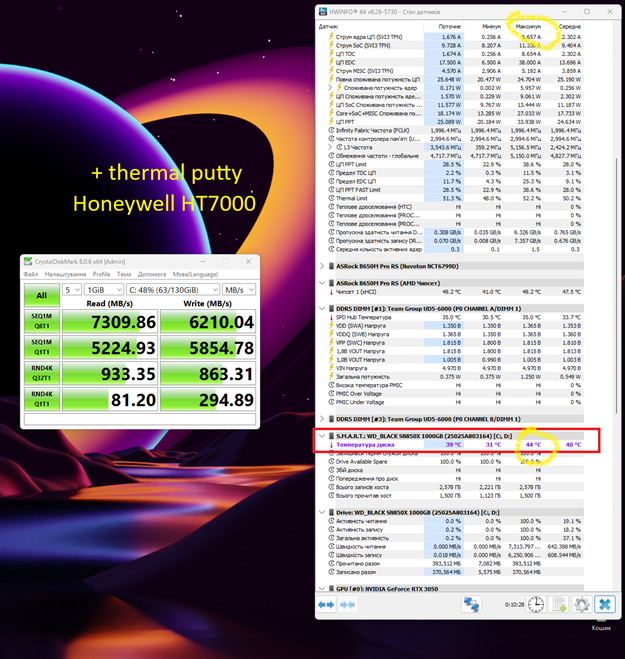625x659 pixels.
Task: Click the circle icon beside Швидкість читання
Action: [331, 546]
